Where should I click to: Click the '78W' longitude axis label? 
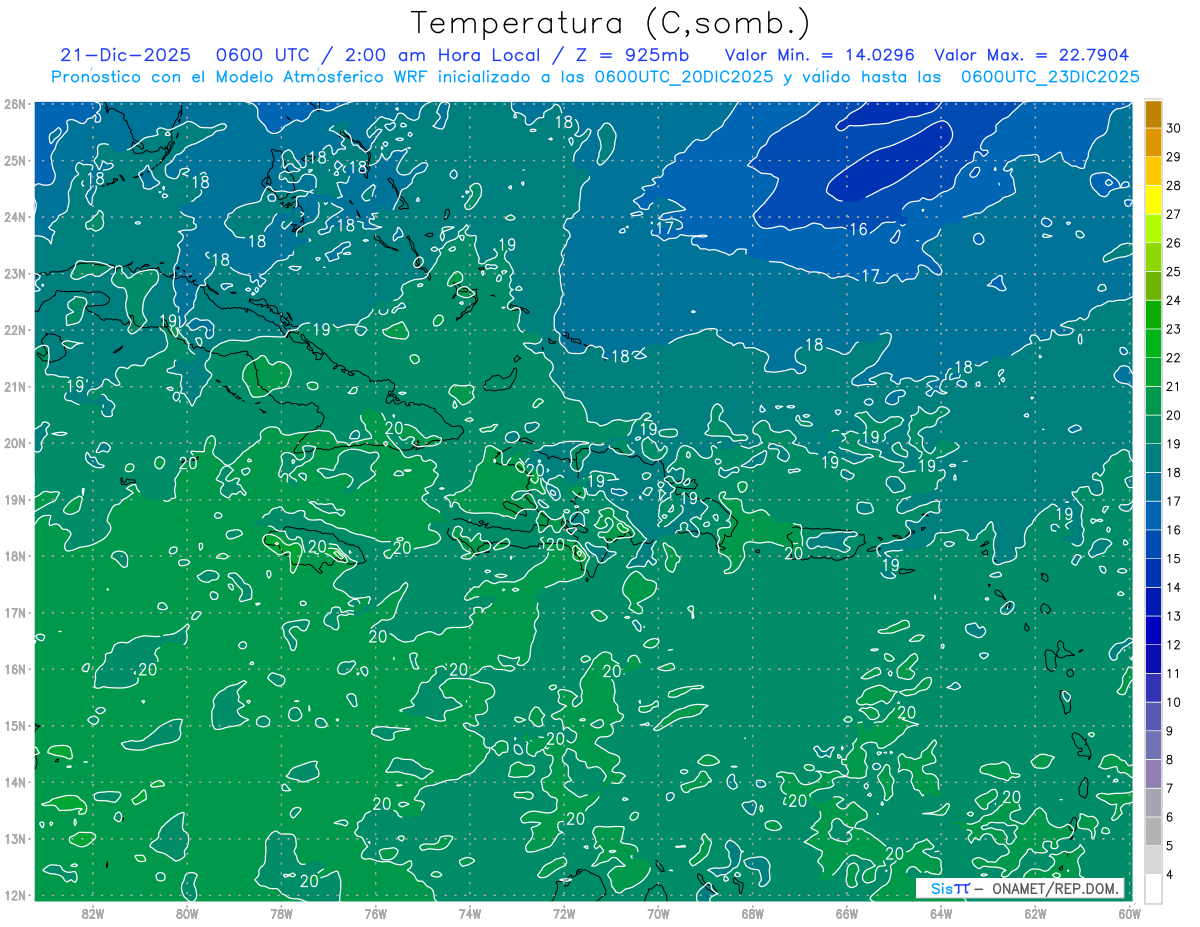tap(281, 913)
